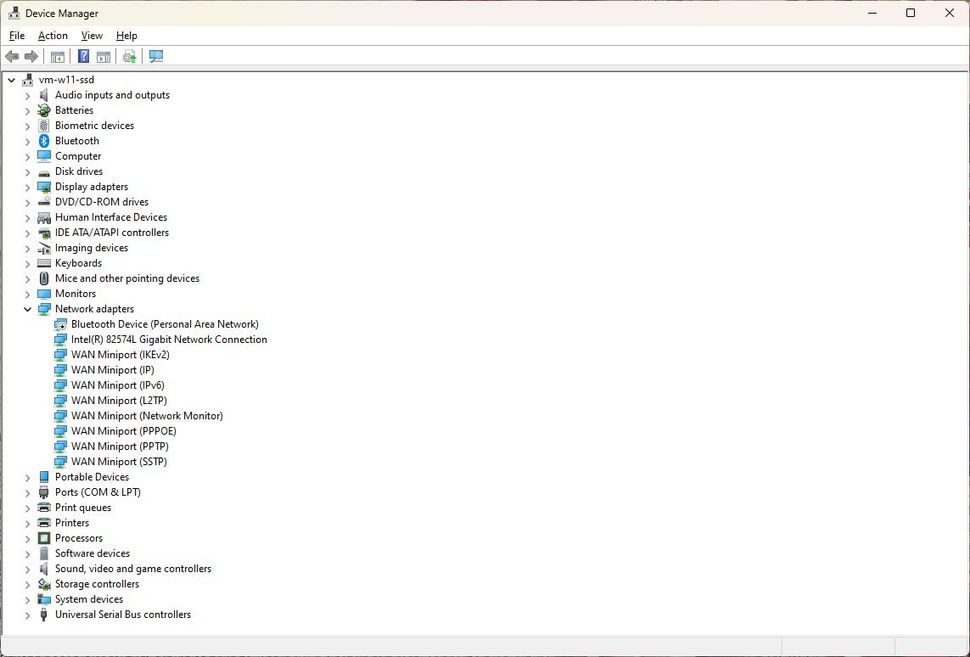This screenshot has height=657, width=970.
Task: Click the blue Help question mark toolbar icon
Action: 84,57
